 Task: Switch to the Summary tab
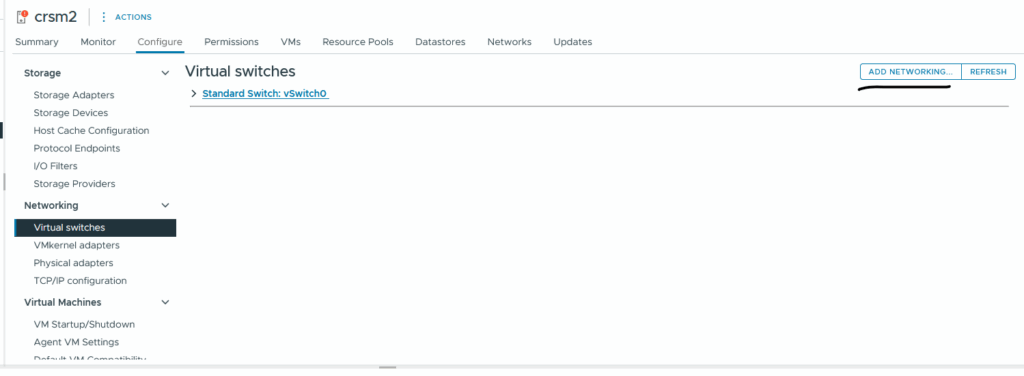(37, 42)
